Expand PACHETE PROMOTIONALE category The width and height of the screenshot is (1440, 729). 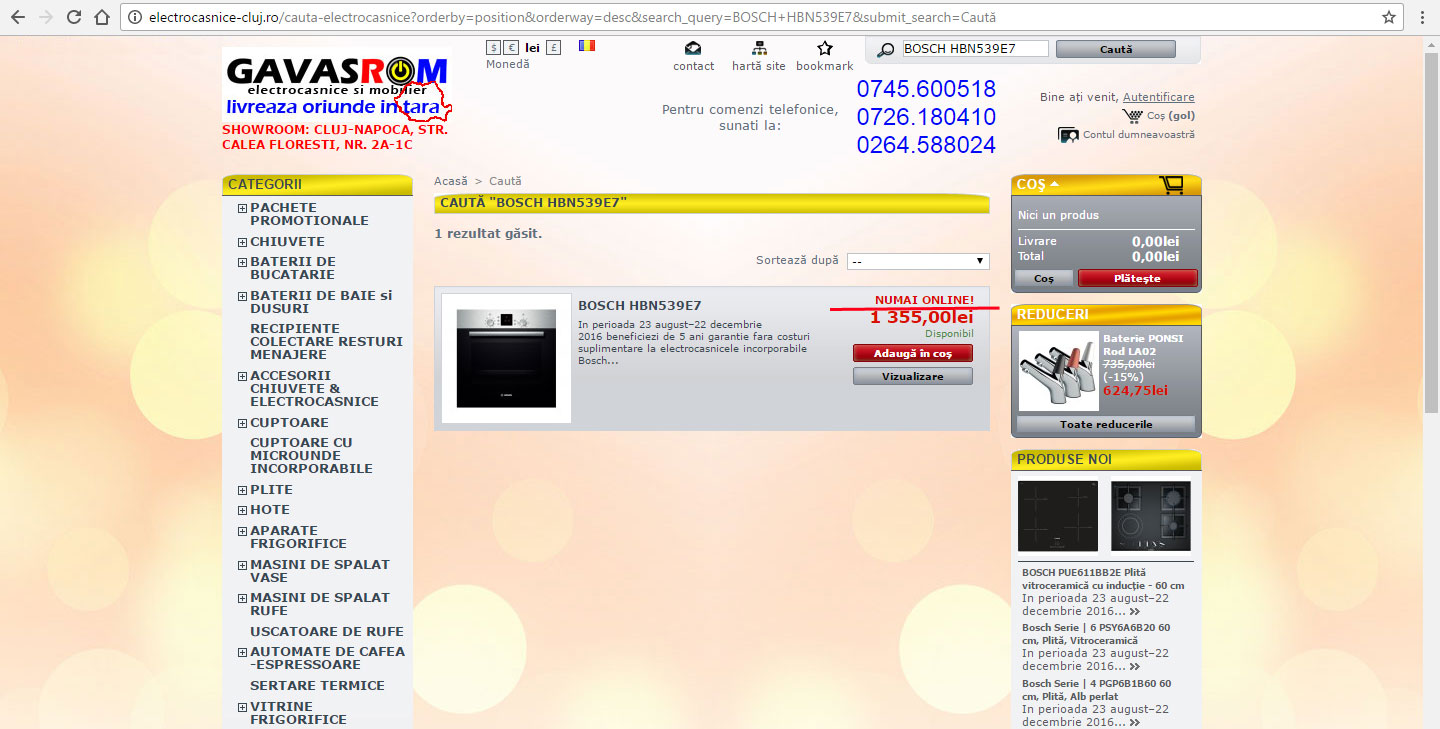pos(242,209)
